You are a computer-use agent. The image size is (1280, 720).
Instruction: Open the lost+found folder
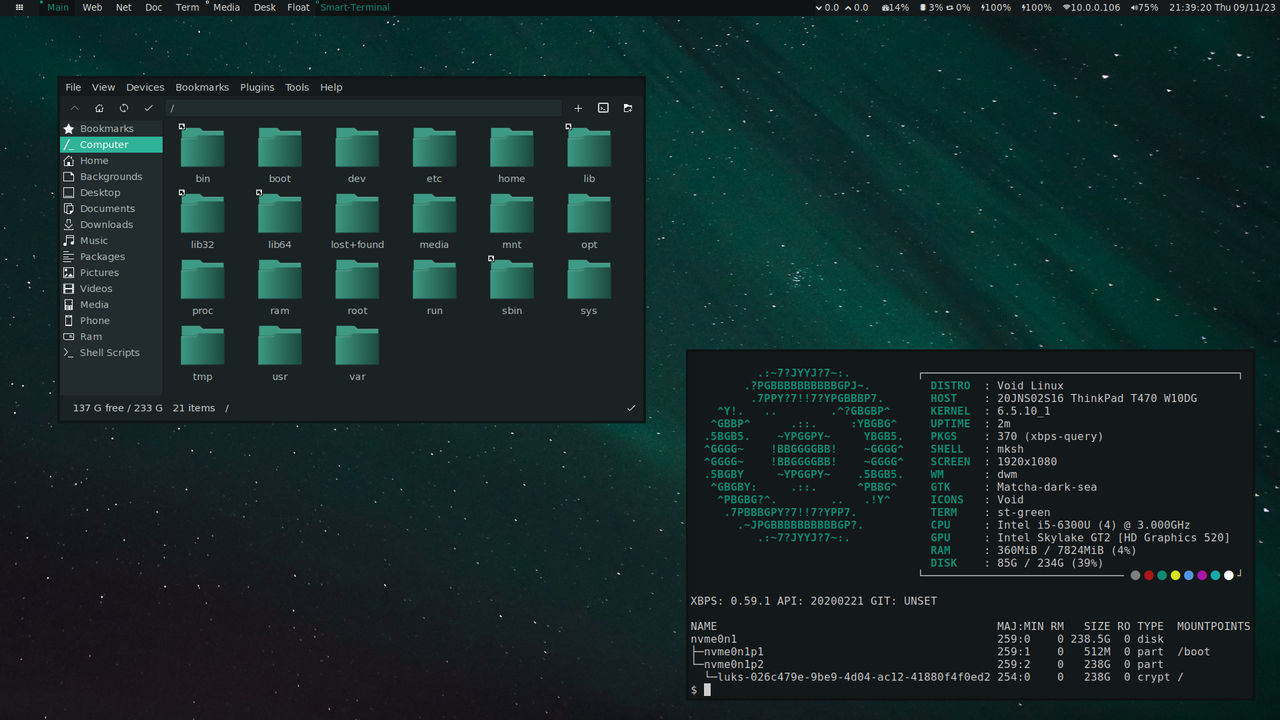pos(357,214)
